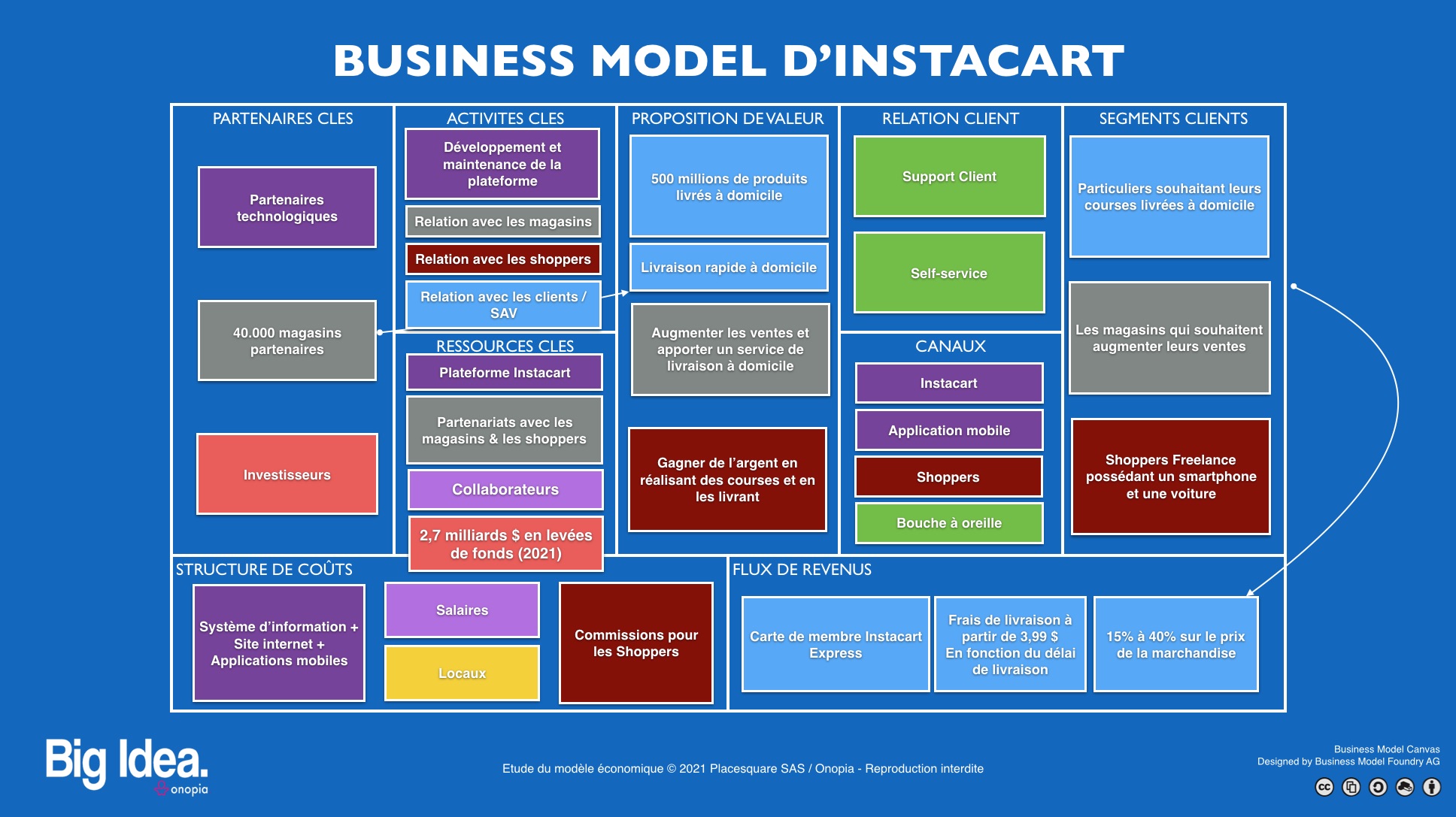
Task: Click the 'Relation avec les clients / SAV' card
Action: (x=502, y=304)
